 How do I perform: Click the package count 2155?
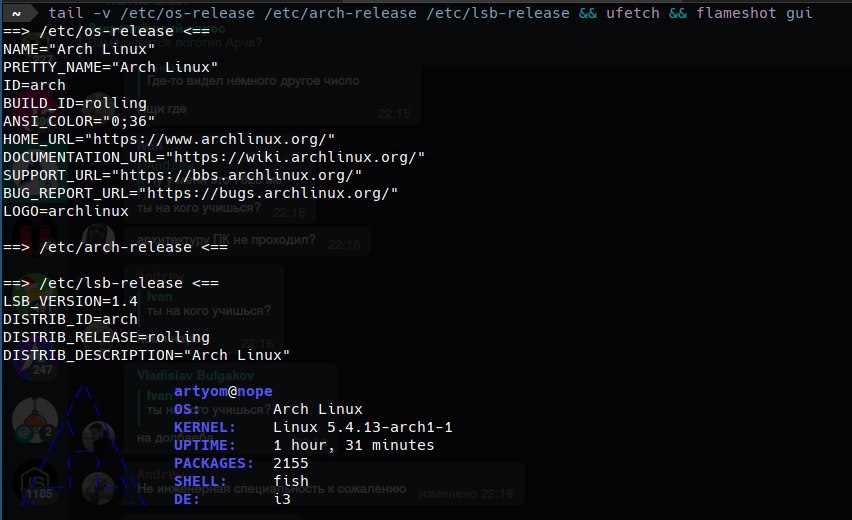click(x=291, y=463)
